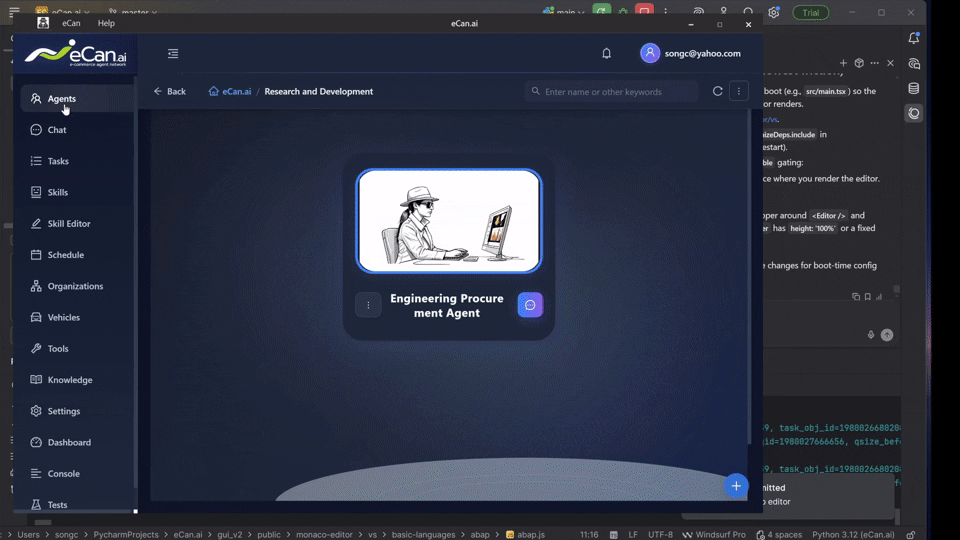This screenshot has height=540, width=960.
Task: Start a new chat with the plus icon
Action: pos(843,63)
